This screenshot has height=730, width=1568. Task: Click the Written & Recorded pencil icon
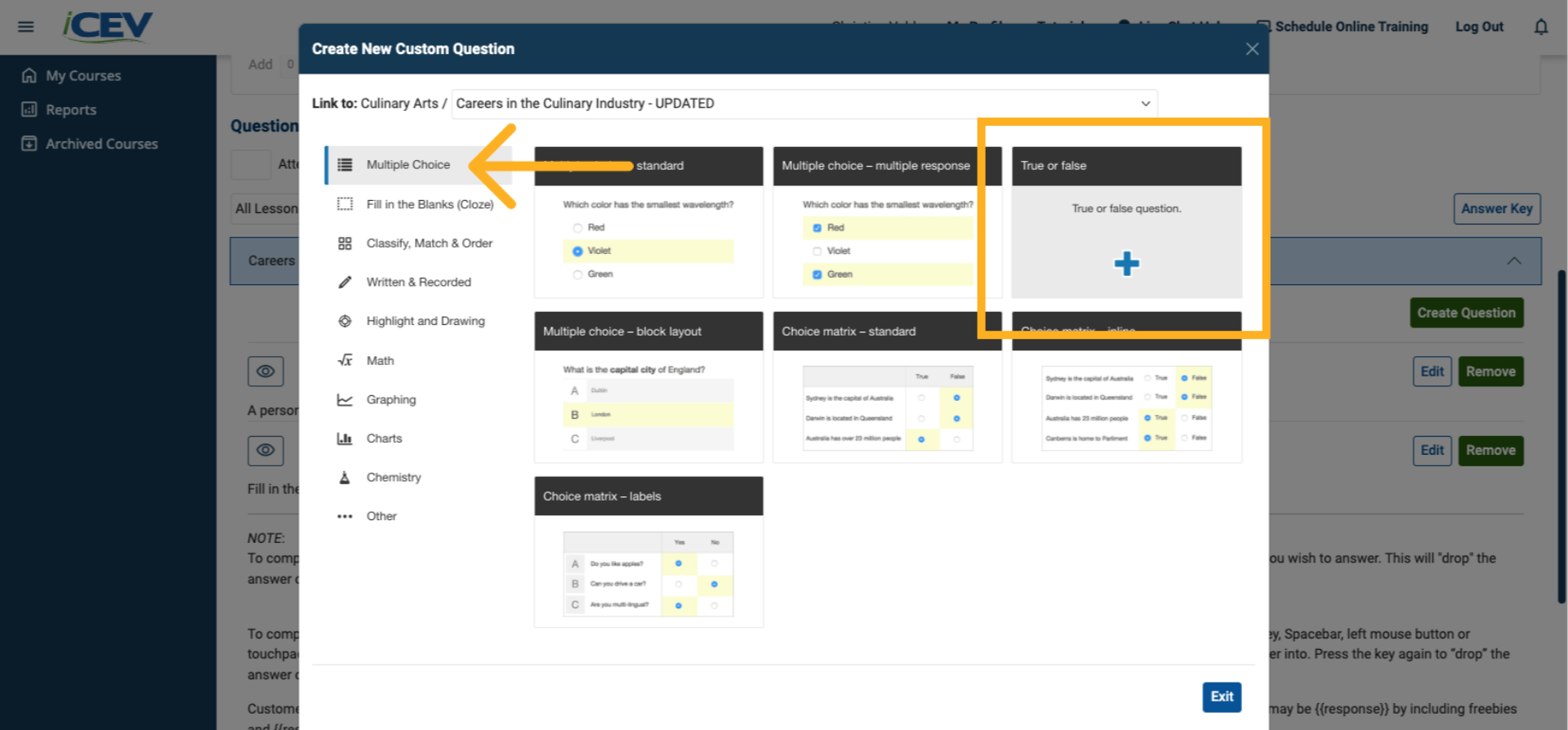click(345, 283)
